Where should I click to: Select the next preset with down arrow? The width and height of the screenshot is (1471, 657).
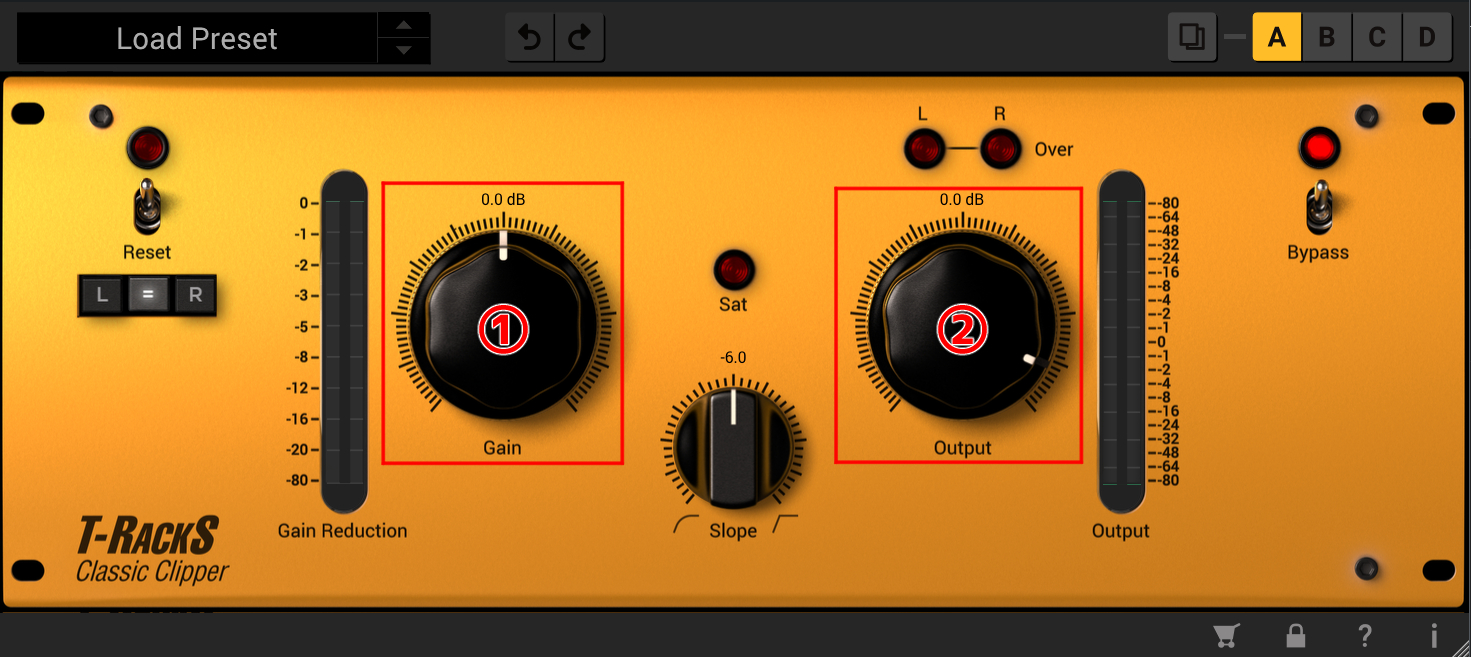click(x=404, y=51)
